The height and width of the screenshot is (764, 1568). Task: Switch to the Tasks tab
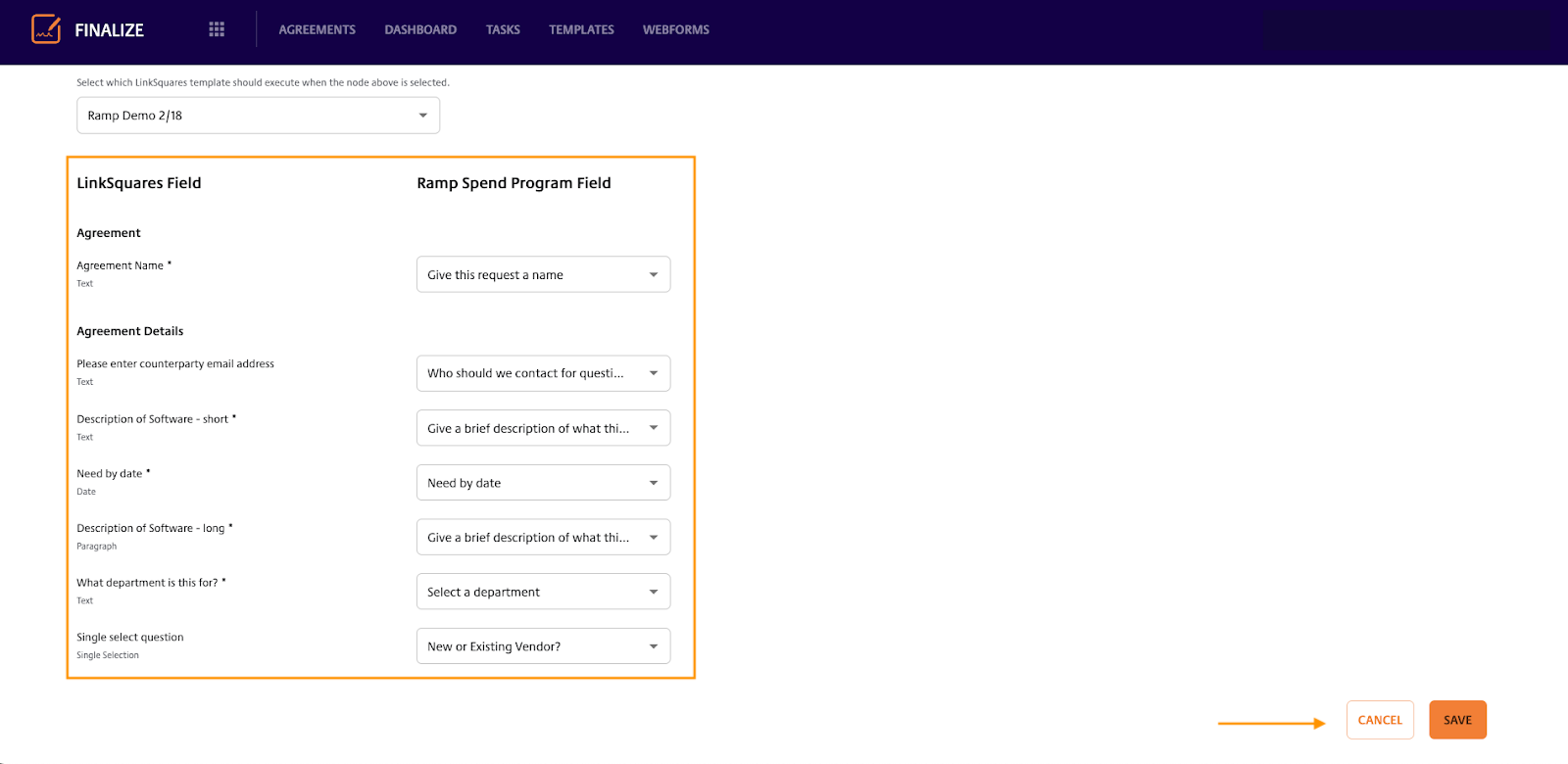(503, 29)
